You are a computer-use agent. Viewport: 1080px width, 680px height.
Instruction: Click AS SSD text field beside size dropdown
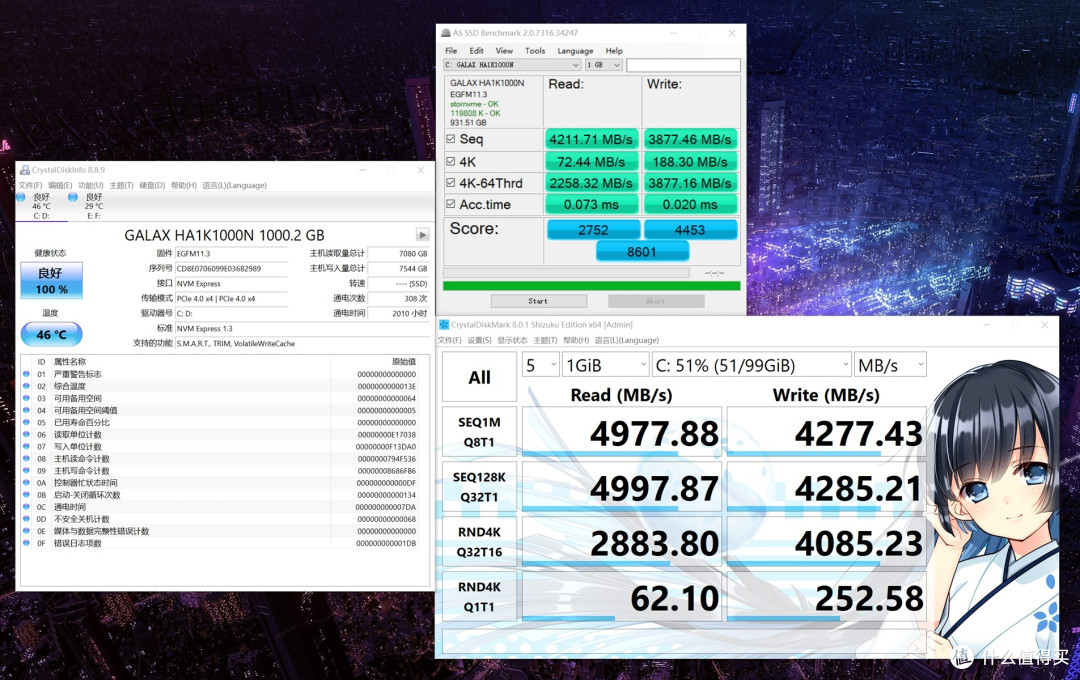point(683,65)
